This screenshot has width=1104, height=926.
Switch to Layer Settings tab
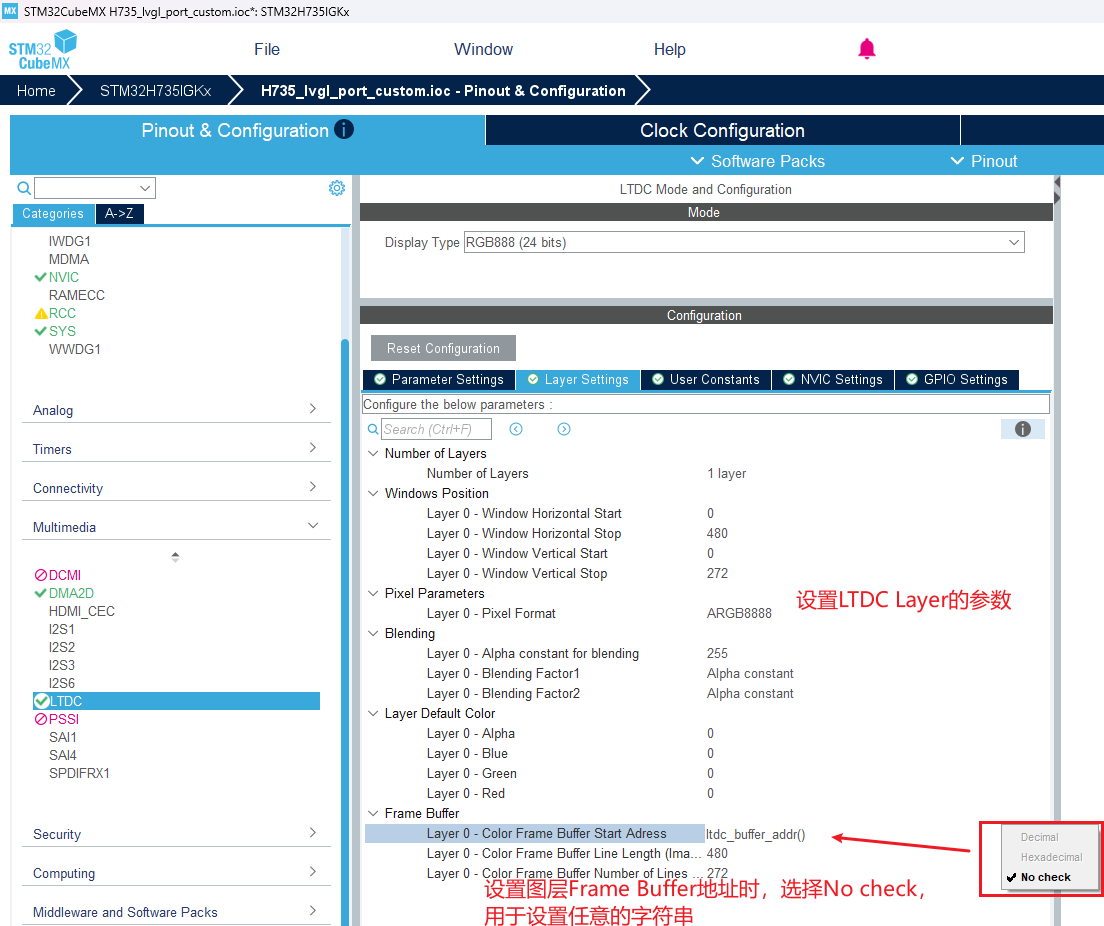pyautogui.click(x=578, y=380)
